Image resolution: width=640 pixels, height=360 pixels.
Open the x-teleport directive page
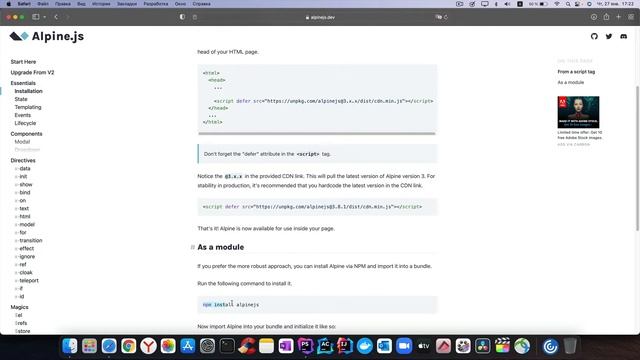(x=27, y=280)
